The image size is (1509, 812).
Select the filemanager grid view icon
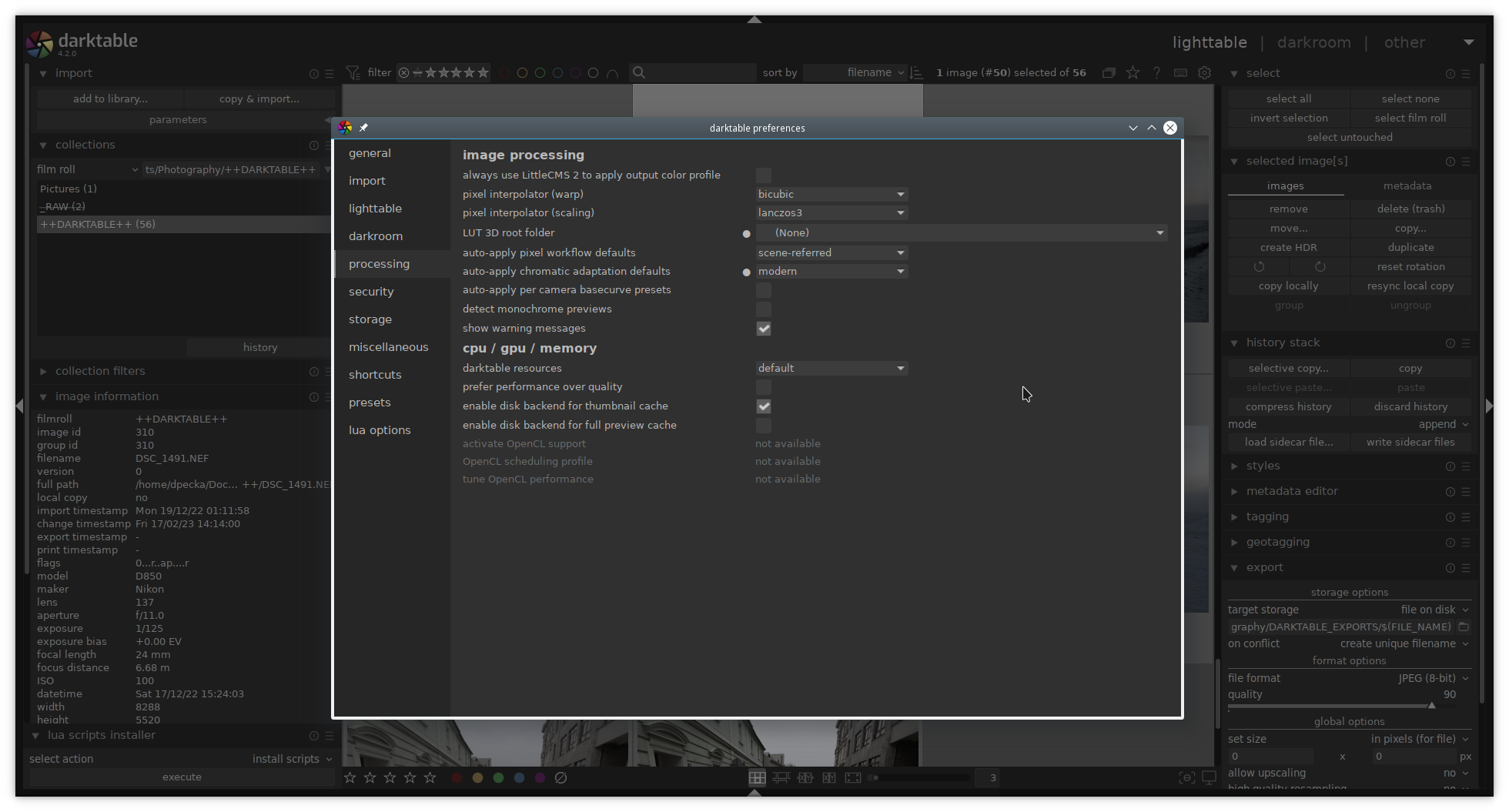point(757,777)
